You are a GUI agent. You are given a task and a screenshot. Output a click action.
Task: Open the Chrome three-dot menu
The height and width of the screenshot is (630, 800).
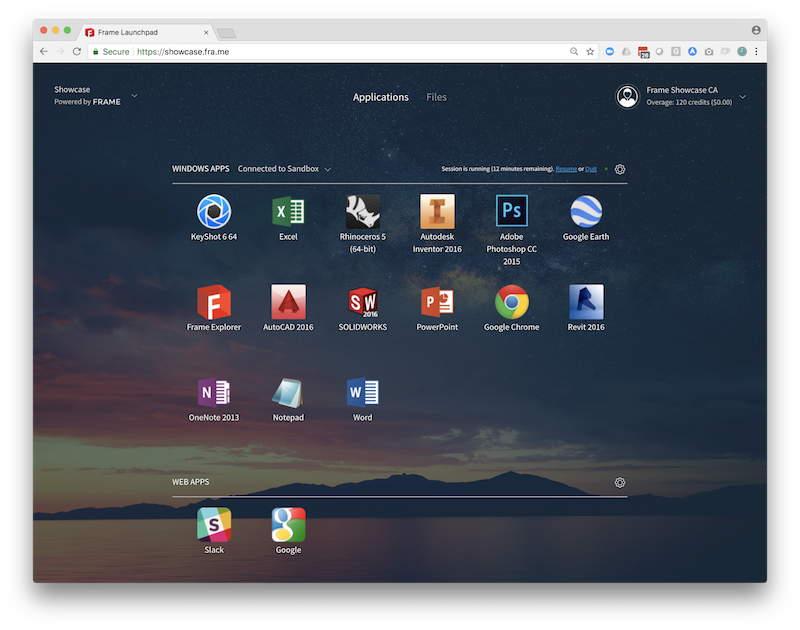coord(756,52)
